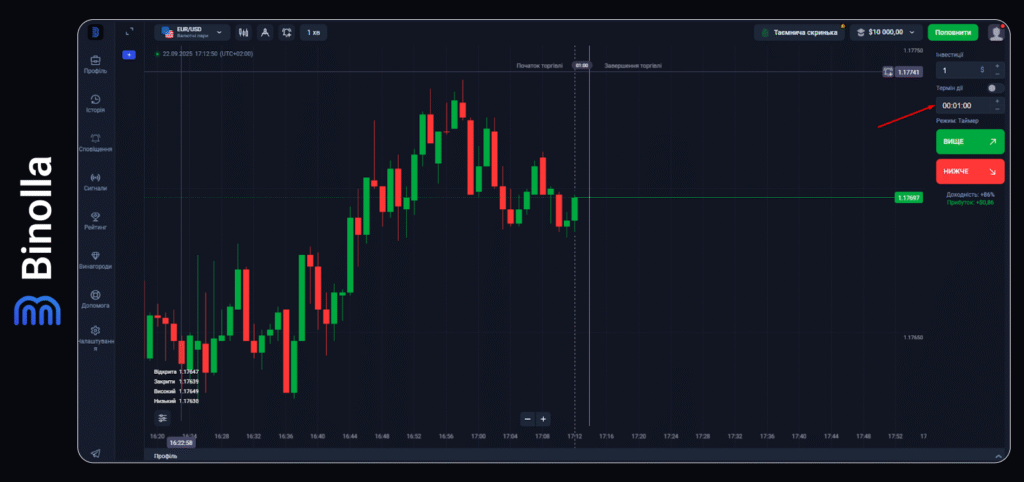Click the green Поповнити button
Image resolution: width=1024 pixels, height=482 pixels.
click(952, 32)
